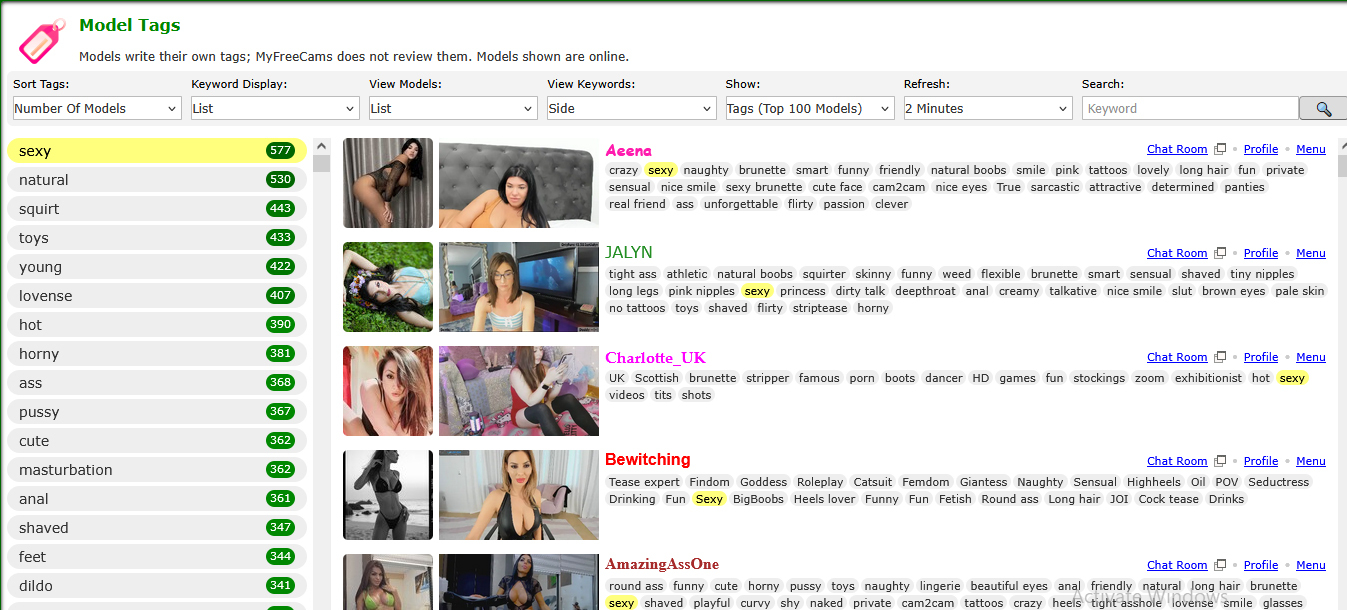
Task: Open AmazingAssOne's Profile link
Action: (1261, 565)
